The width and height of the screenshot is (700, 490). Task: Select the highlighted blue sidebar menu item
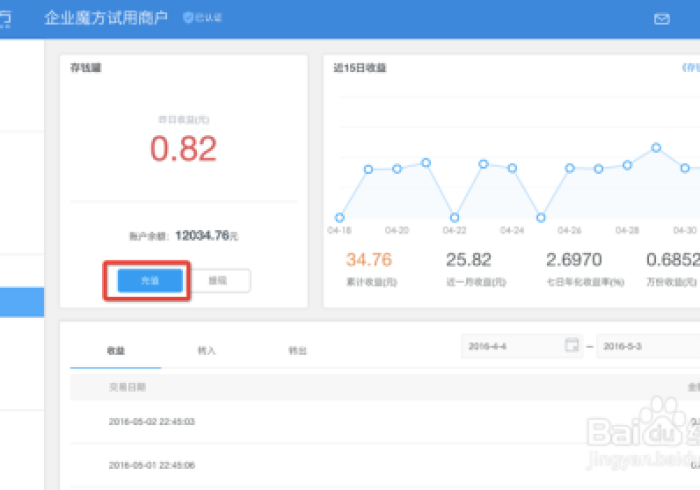point(22,302)
